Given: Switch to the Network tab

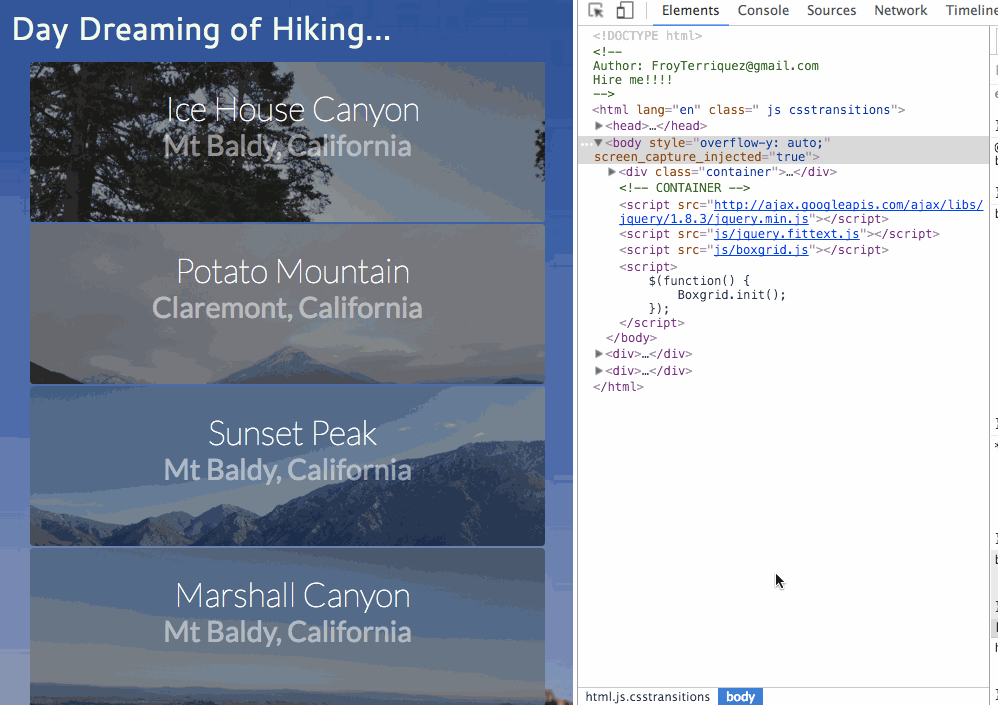Looking at the screenshot, I should pos(900,10).
